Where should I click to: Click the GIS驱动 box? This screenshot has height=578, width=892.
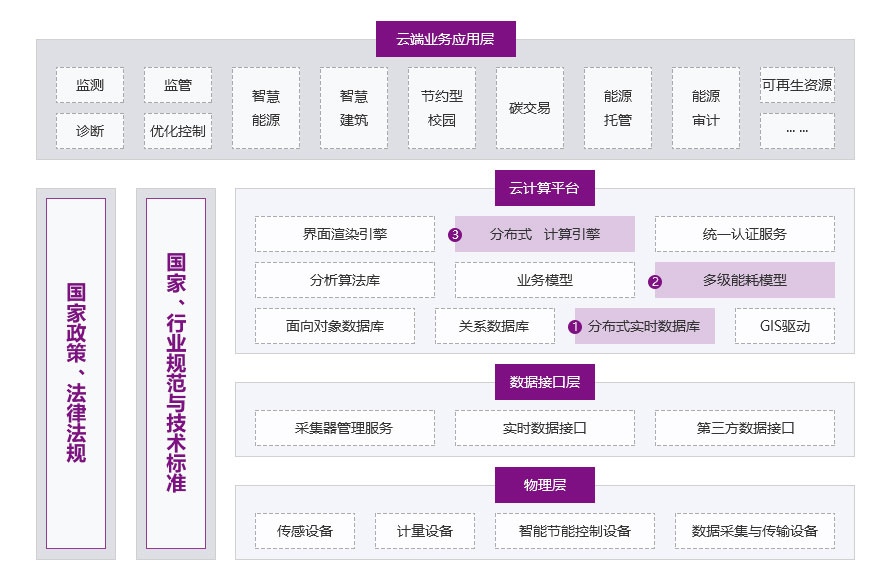(x=784, y=326)
